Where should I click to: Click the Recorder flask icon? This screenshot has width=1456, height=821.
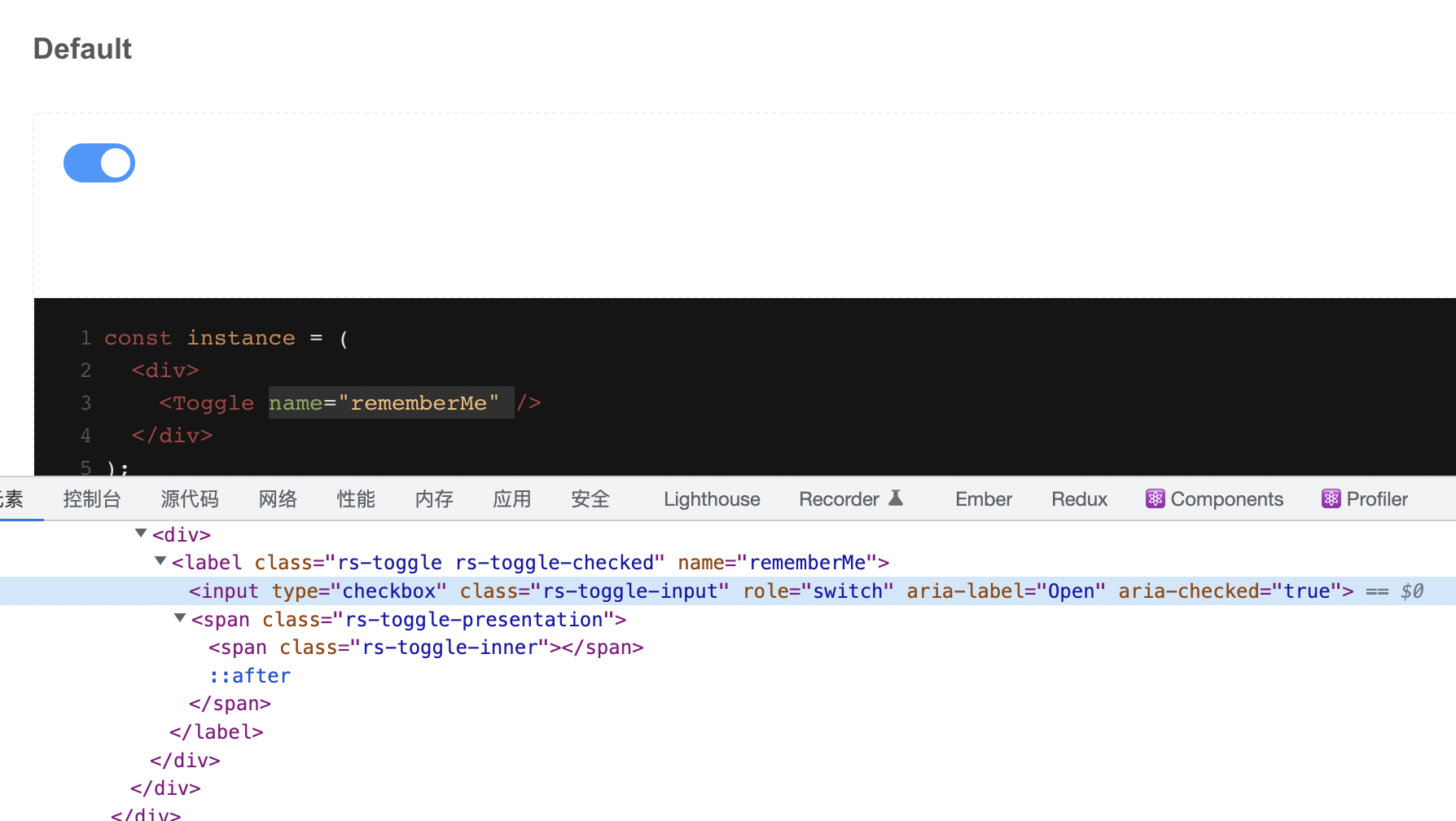(x=896, y=497)
